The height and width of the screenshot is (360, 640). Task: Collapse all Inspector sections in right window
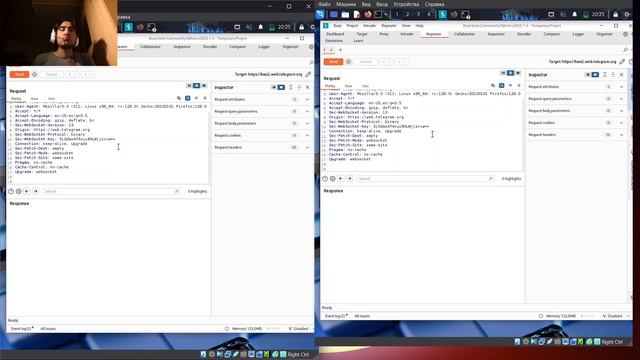(613, 75)
